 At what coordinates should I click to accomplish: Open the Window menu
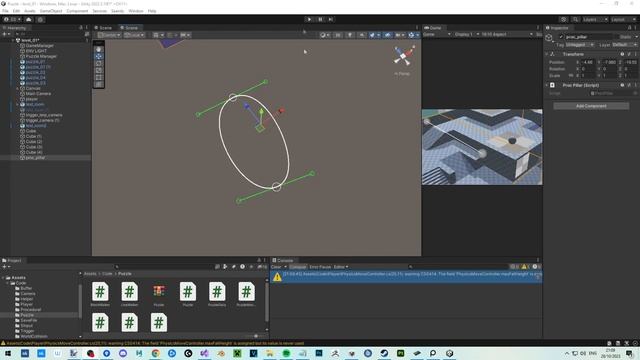[x=136, y=11]
